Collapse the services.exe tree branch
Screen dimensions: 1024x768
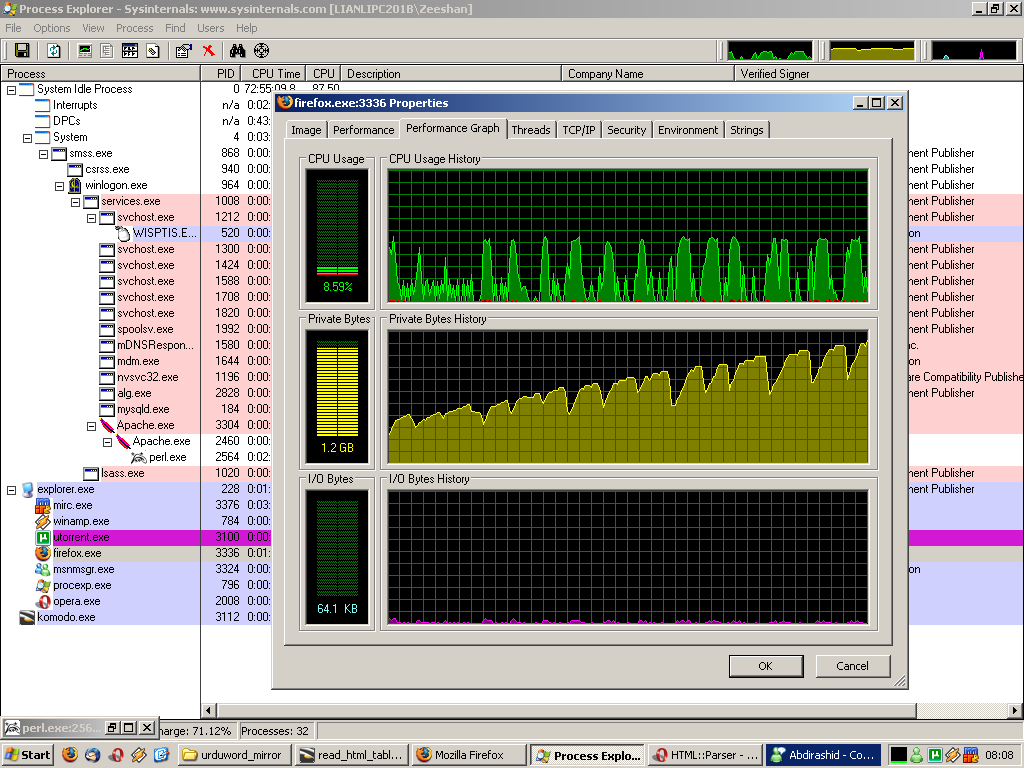(x=76, y=201)
